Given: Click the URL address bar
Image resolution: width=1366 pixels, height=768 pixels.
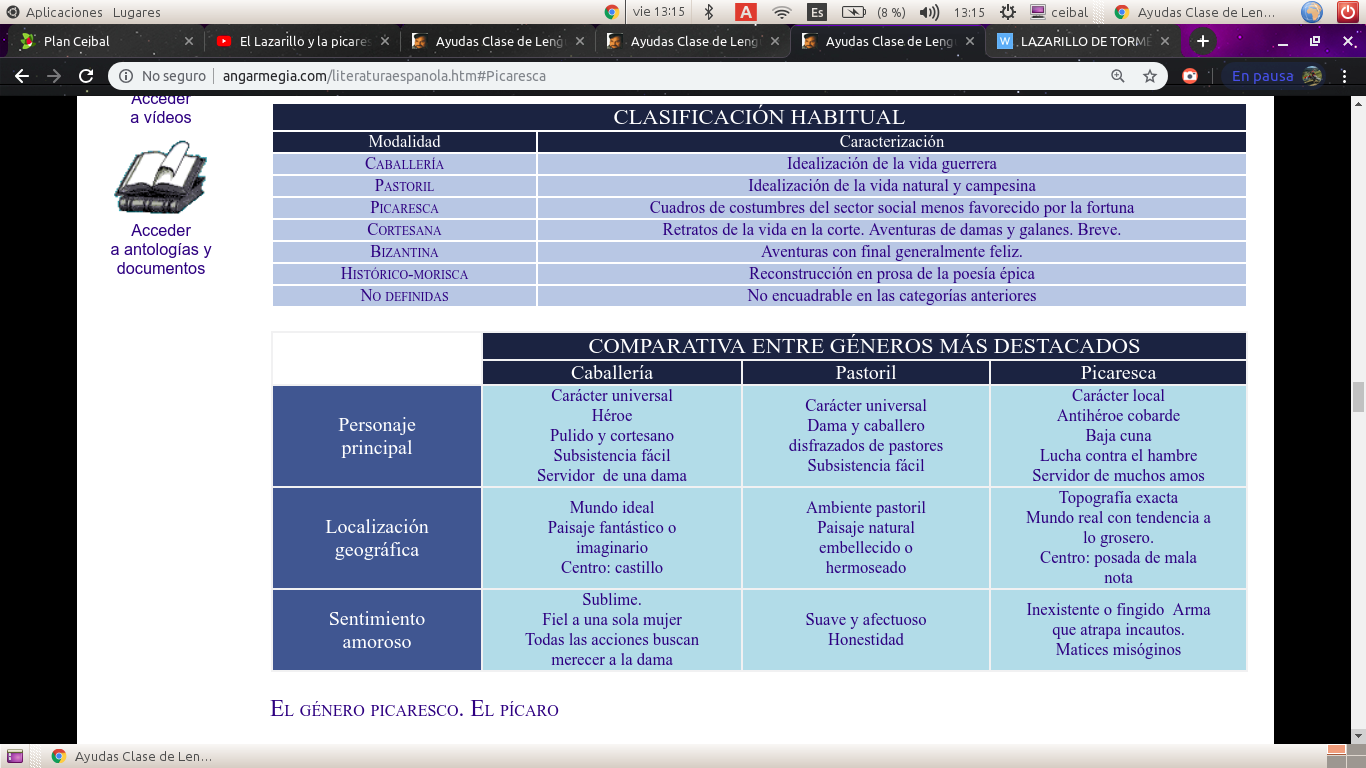Looking at the screenshot, I should [x=600, y=76].
